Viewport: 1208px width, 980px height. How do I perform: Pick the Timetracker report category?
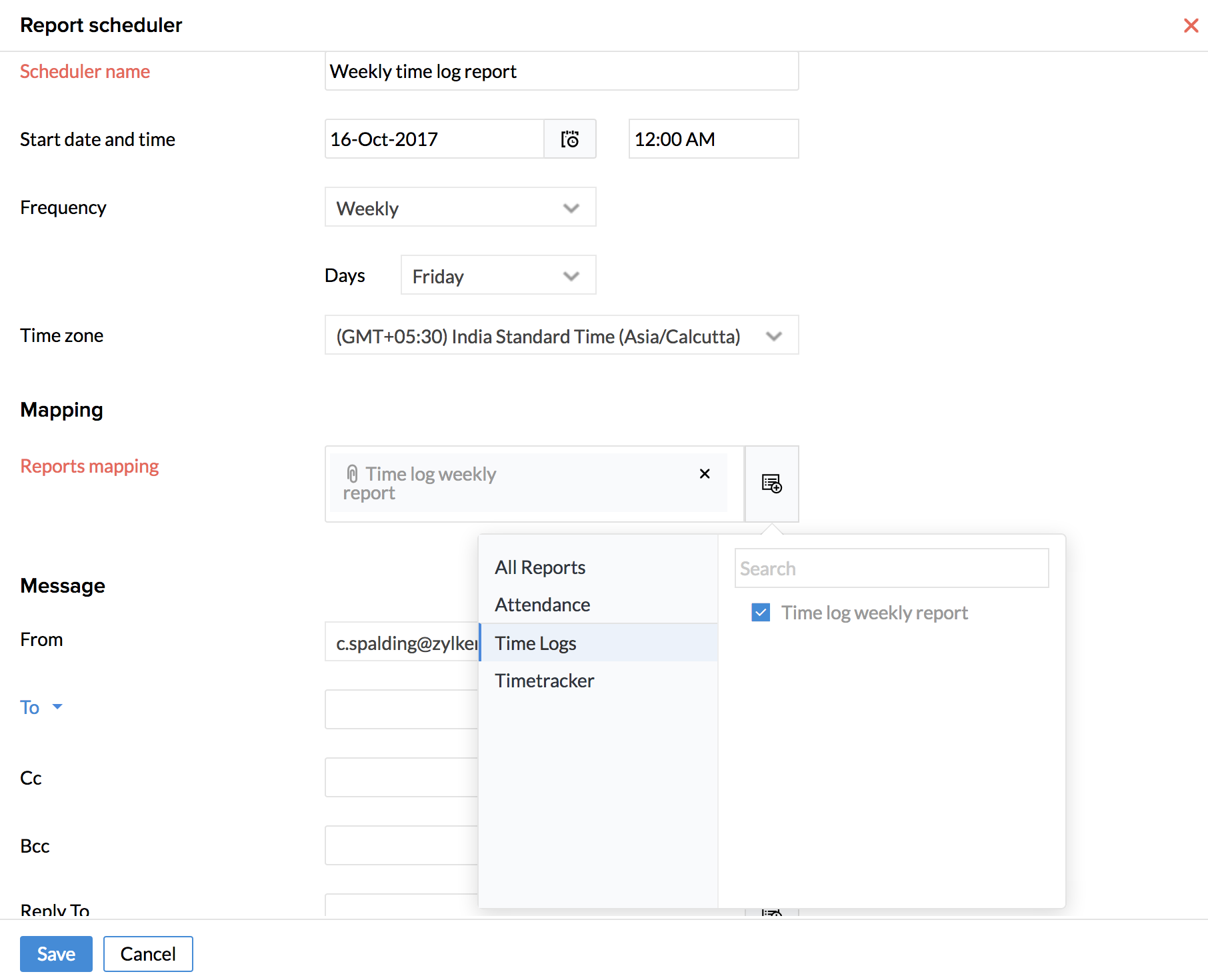tap(544, 681)
